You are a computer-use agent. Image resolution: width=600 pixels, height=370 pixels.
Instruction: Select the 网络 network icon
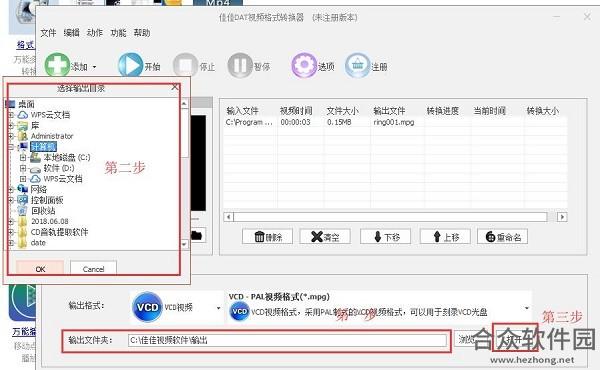point(23,189)
